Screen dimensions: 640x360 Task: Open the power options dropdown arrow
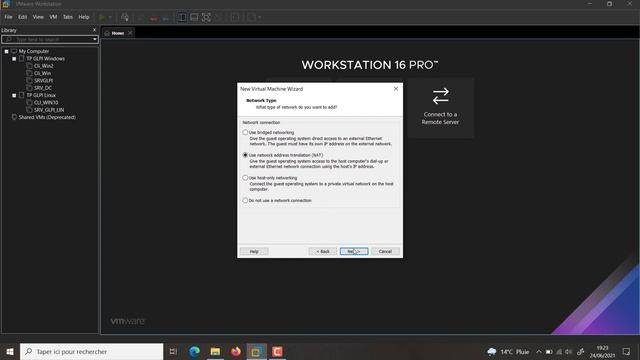[110, 17]
